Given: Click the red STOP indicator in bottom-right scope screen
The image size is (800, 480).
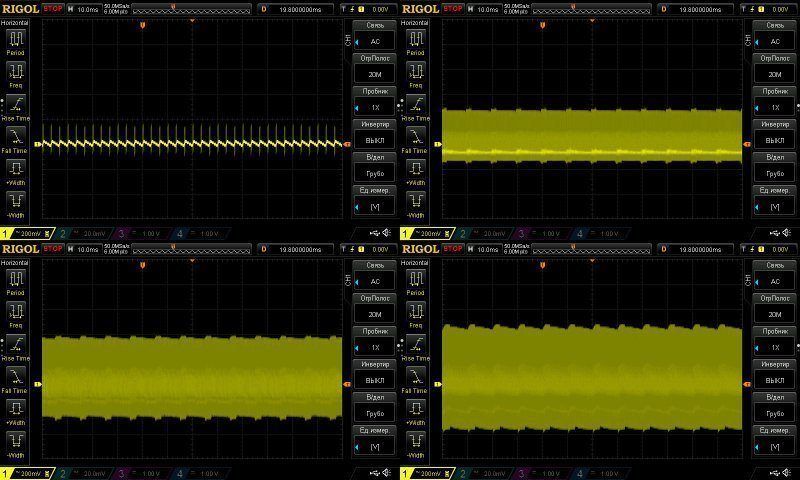Looking at the screenshot, I should click(453, 249).
